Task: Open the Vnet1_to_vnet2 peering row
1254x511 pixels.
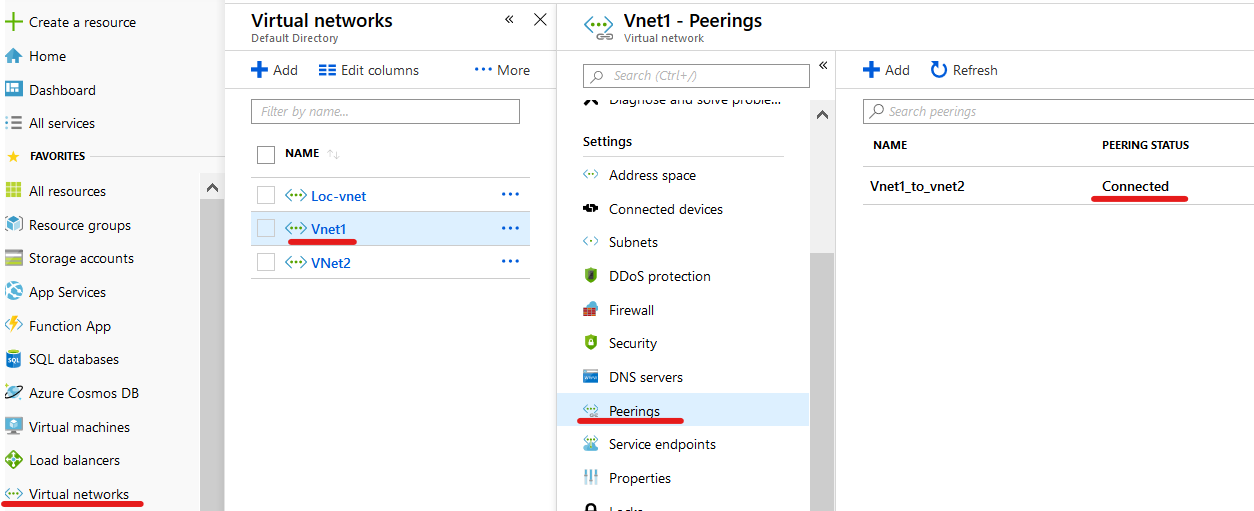Action: pyautogui.click(x=1058, y=186)
